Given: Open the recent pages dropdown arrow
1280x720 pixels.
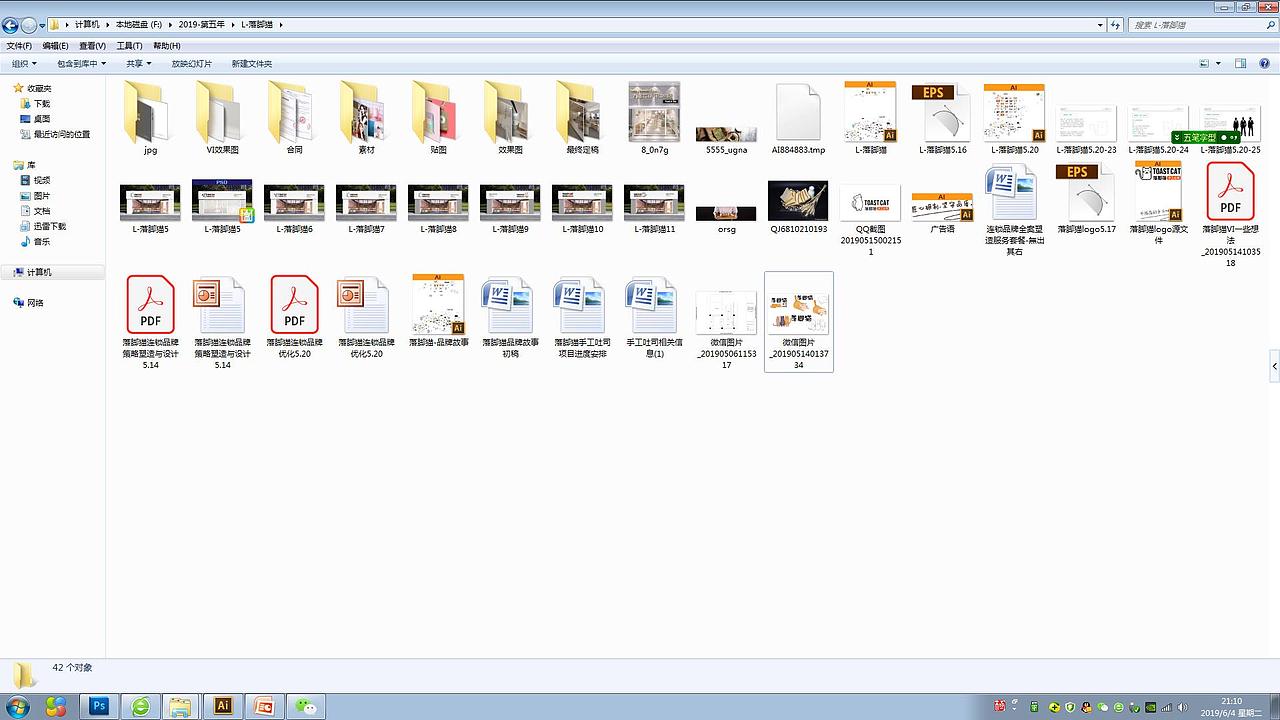Looking at the screenshot, I should point(42,25).
